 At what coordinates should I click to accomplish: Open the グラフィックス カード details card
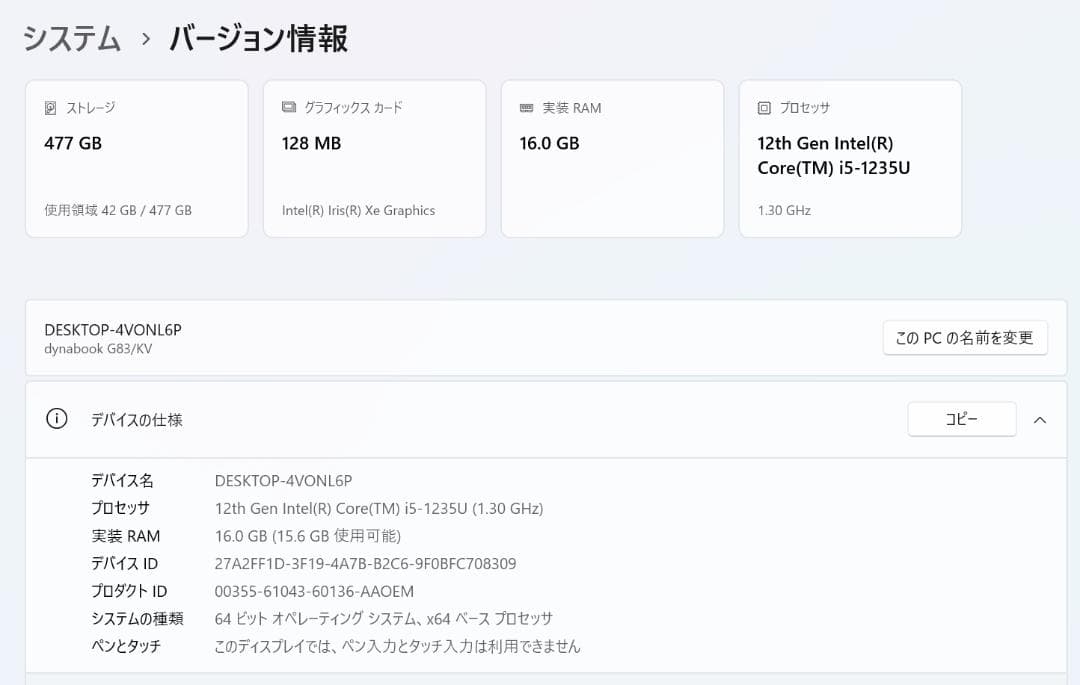coord(374,158)
